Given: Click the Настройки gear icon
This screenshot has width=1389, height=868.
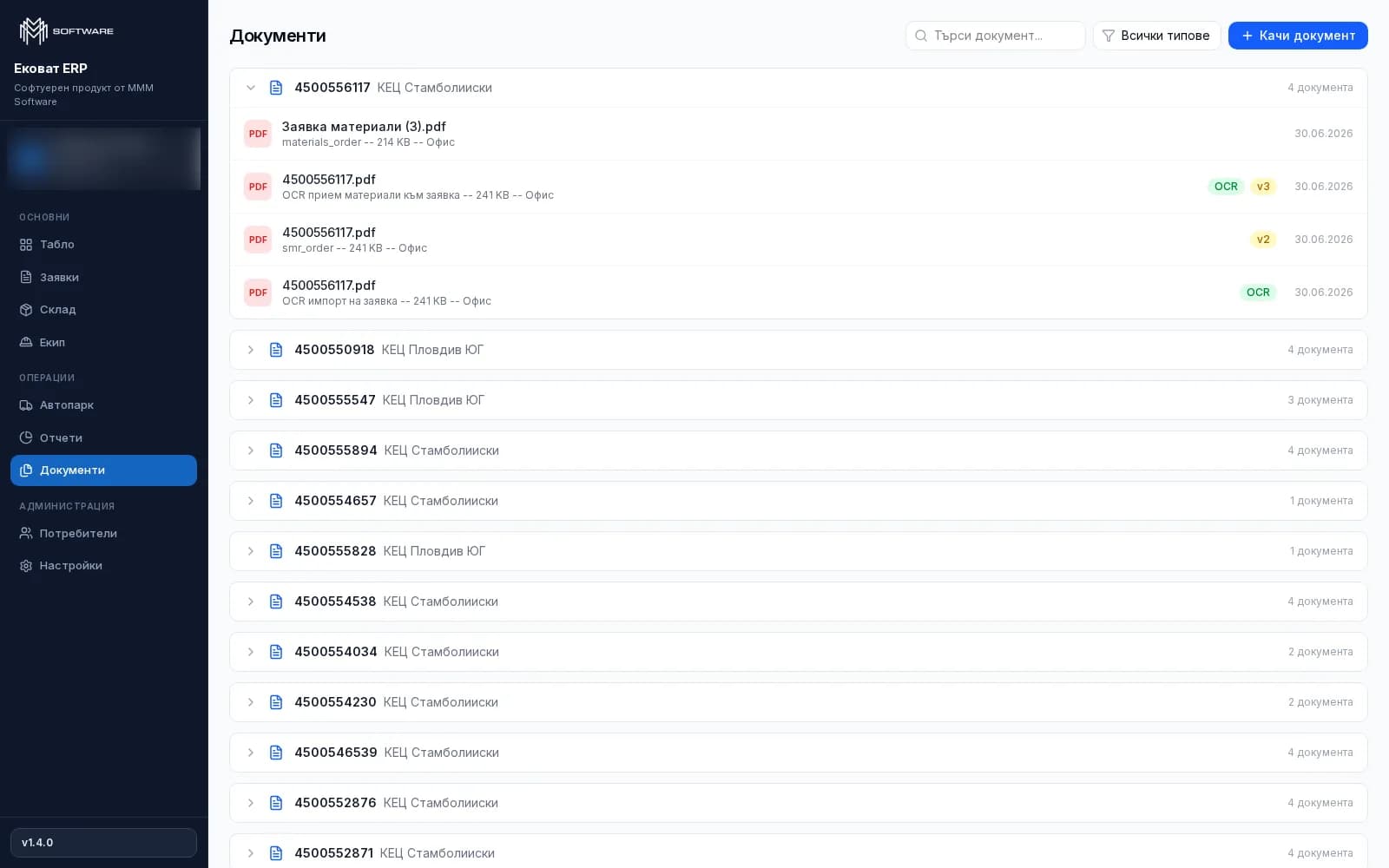Looking at the screenshot, I should point(26,566).
